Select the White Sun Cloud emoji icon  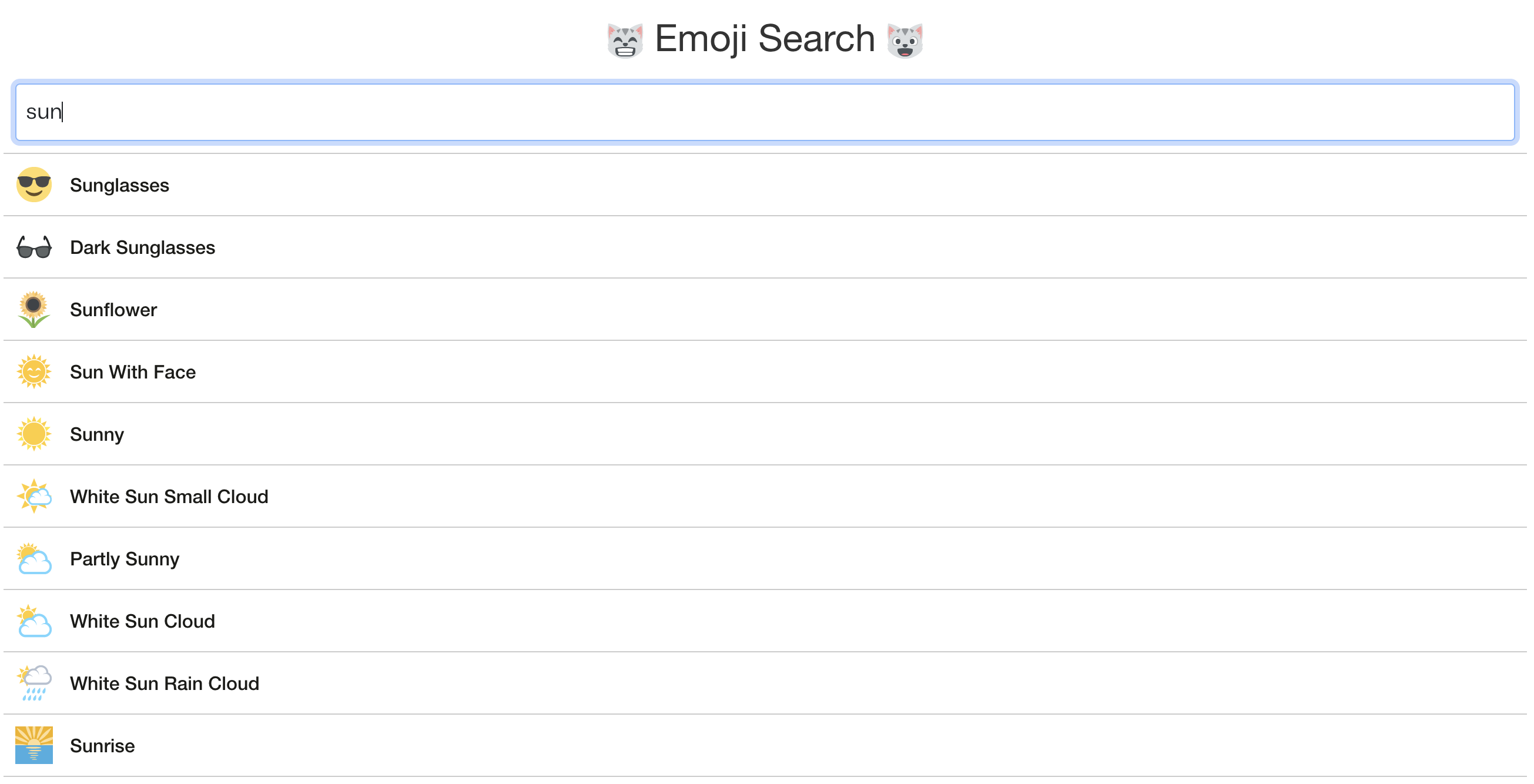[x=34, y=621]
